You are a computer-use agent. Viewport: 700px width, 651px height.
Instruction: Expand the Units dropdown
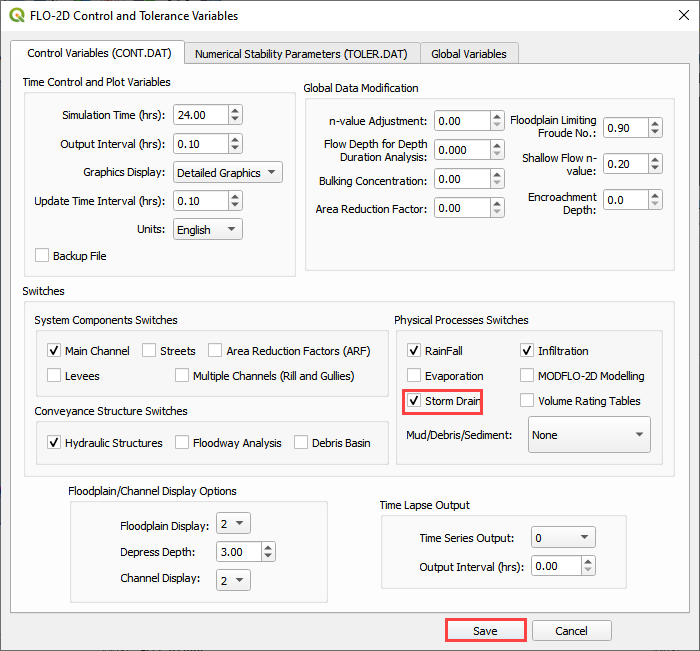[x=207, y=230]
